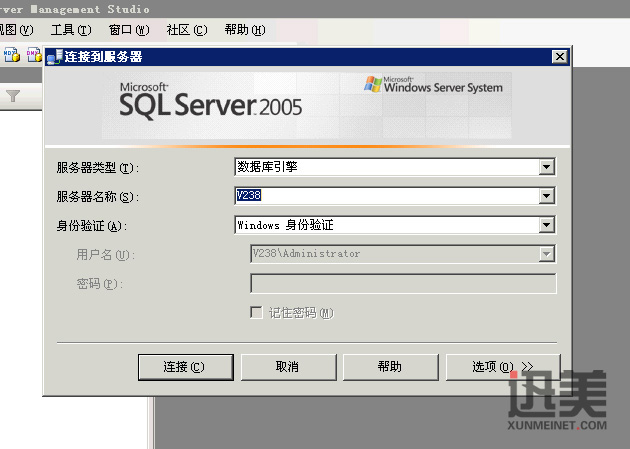This screenshot has width=630, height=449.
Task: Open the 工具(T) menu
Action: (71, 30)
